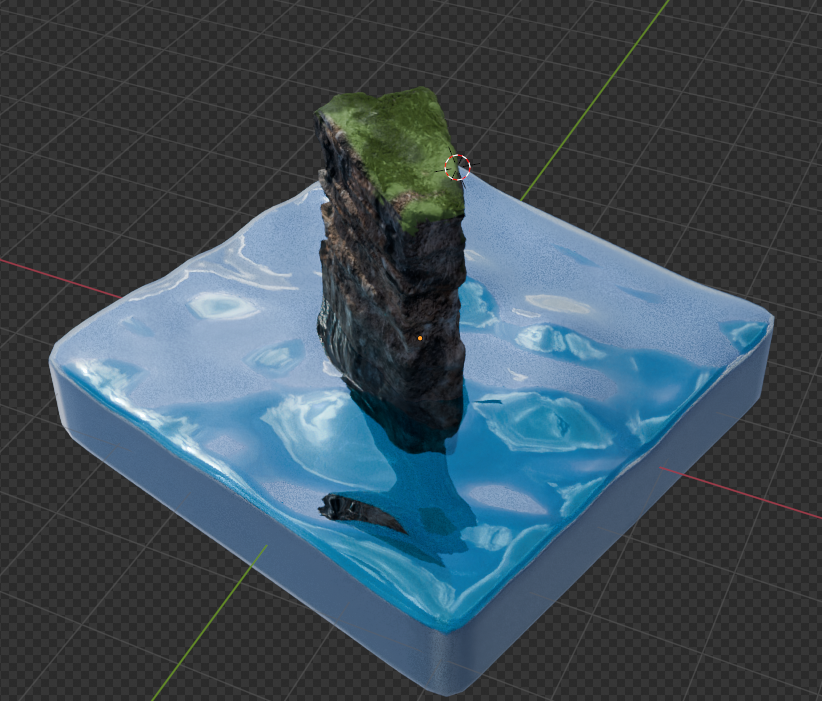Click the orange object origin dot

pyautogui.click(x=420, y=339)
